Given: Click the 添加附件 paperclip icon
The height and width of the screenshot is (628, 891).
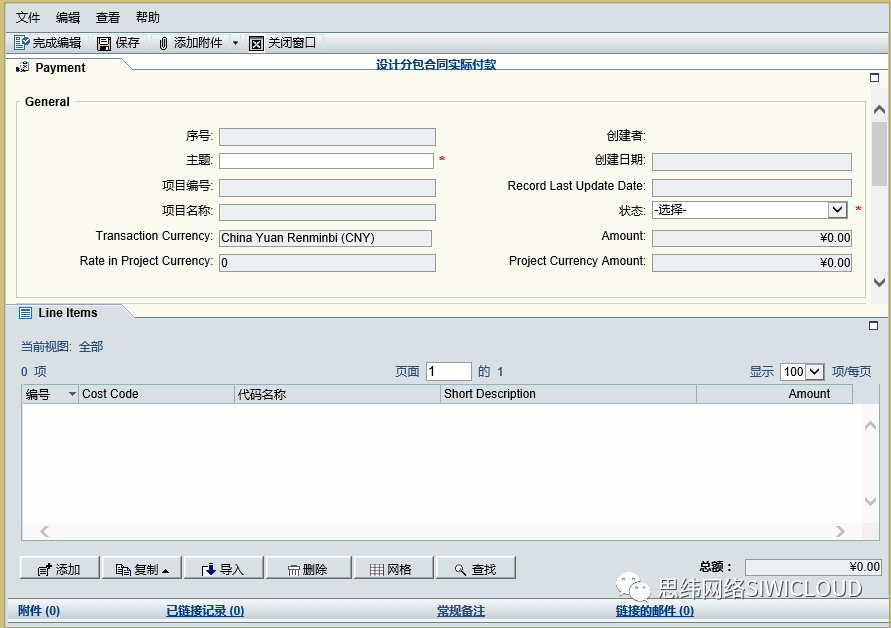Looking at the screenshot, I should (163, 43).
